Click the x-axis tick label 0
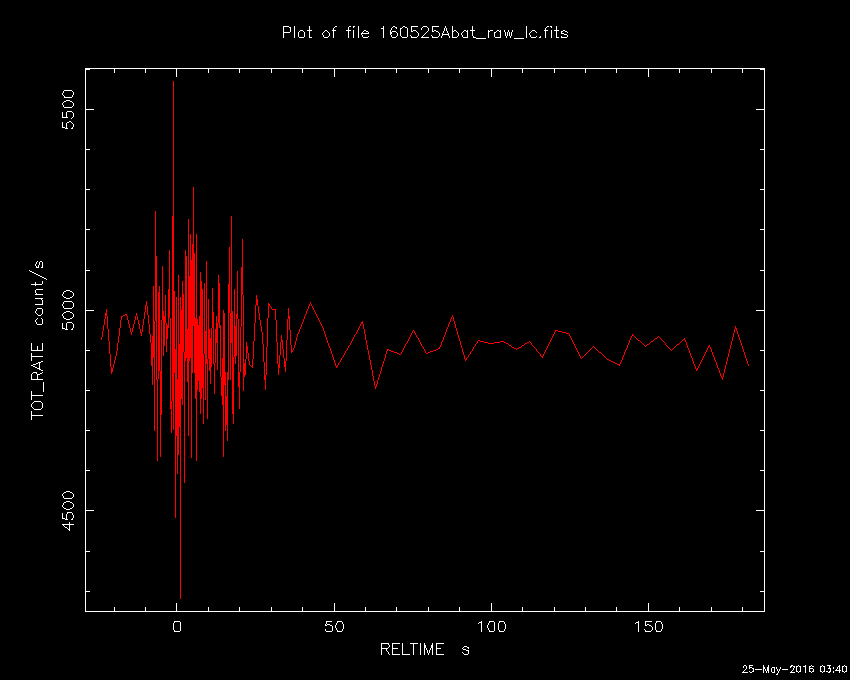Viewport: 850px width, 680px height. point(177,627)
